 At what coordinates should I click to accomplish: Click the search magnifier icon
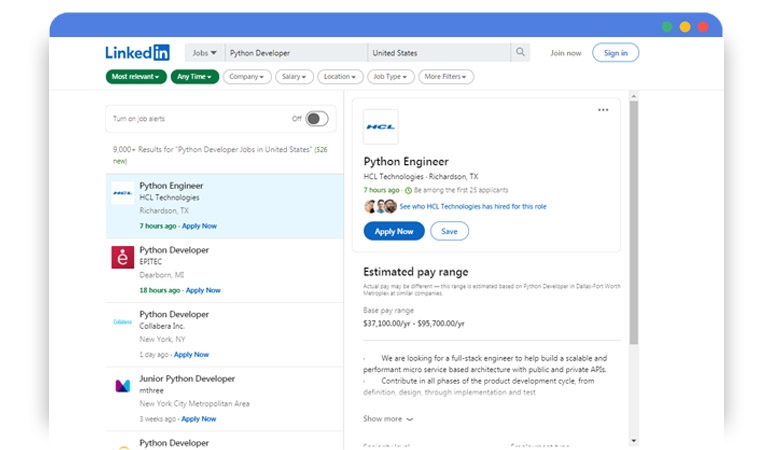click(x=520, y=53)
